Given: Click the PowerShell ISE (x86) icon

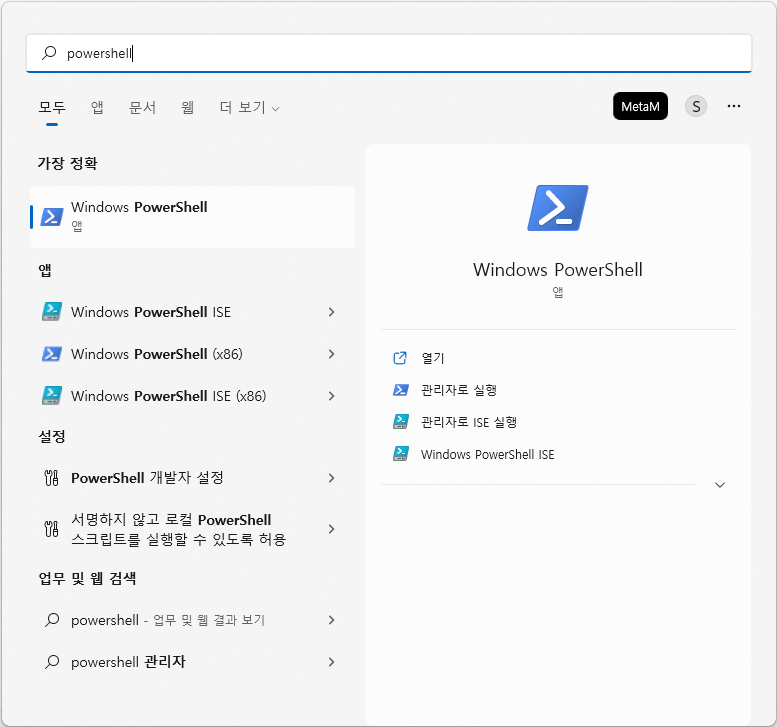Looking at the screenshot, I should pos(52,396).
